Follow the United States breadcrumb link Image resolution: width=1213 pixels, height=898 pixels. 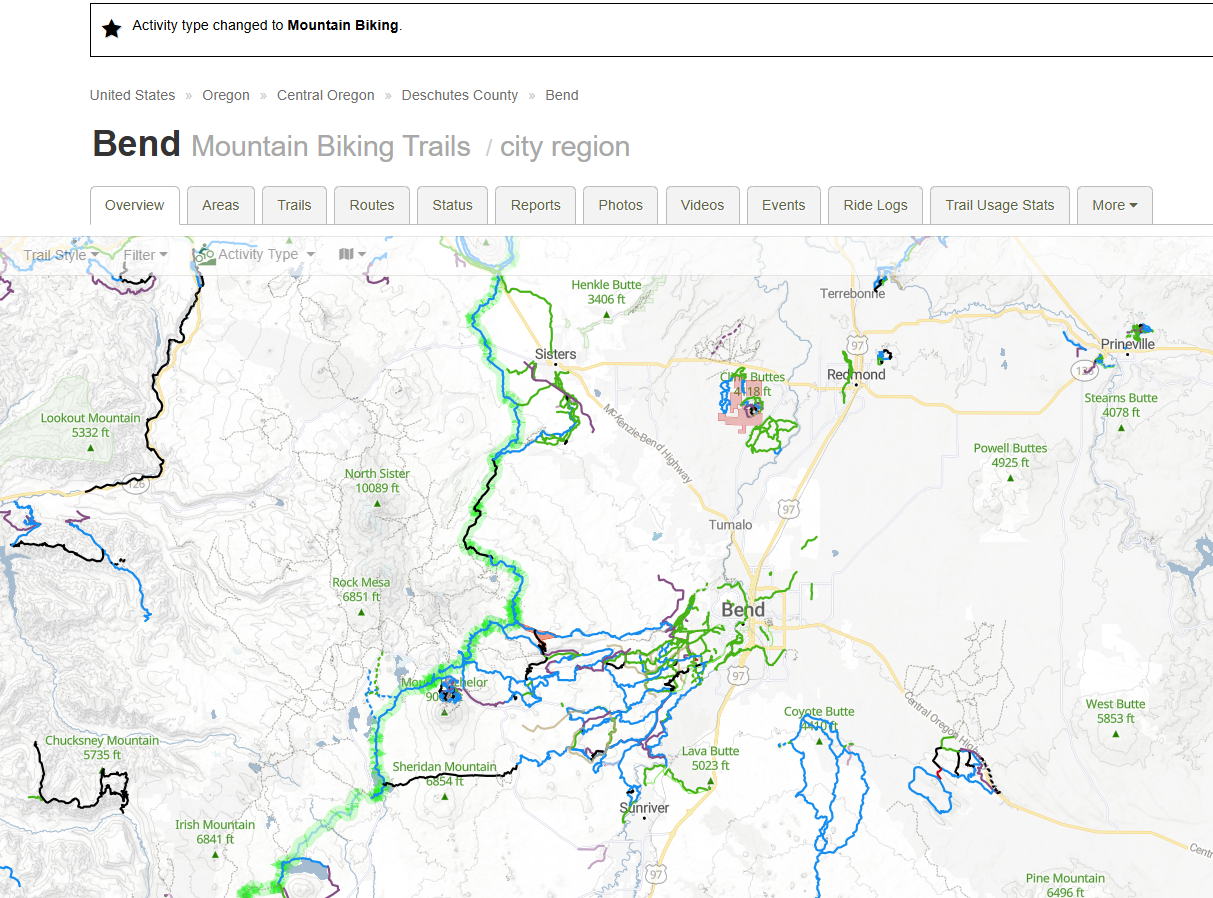point(132,95)
